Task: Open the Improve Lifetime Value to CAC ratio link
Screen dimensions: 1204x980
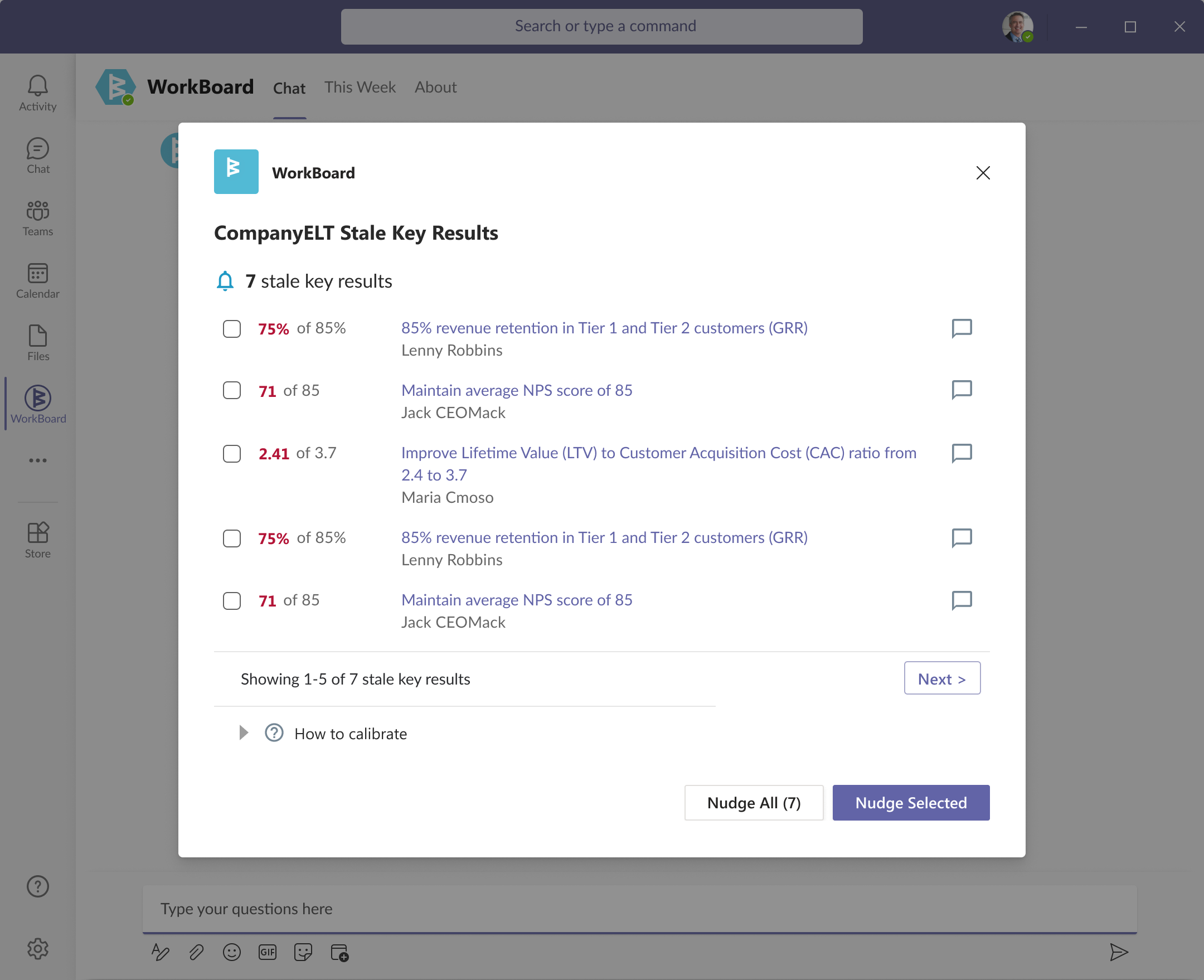Action: [x=659, y=464]
